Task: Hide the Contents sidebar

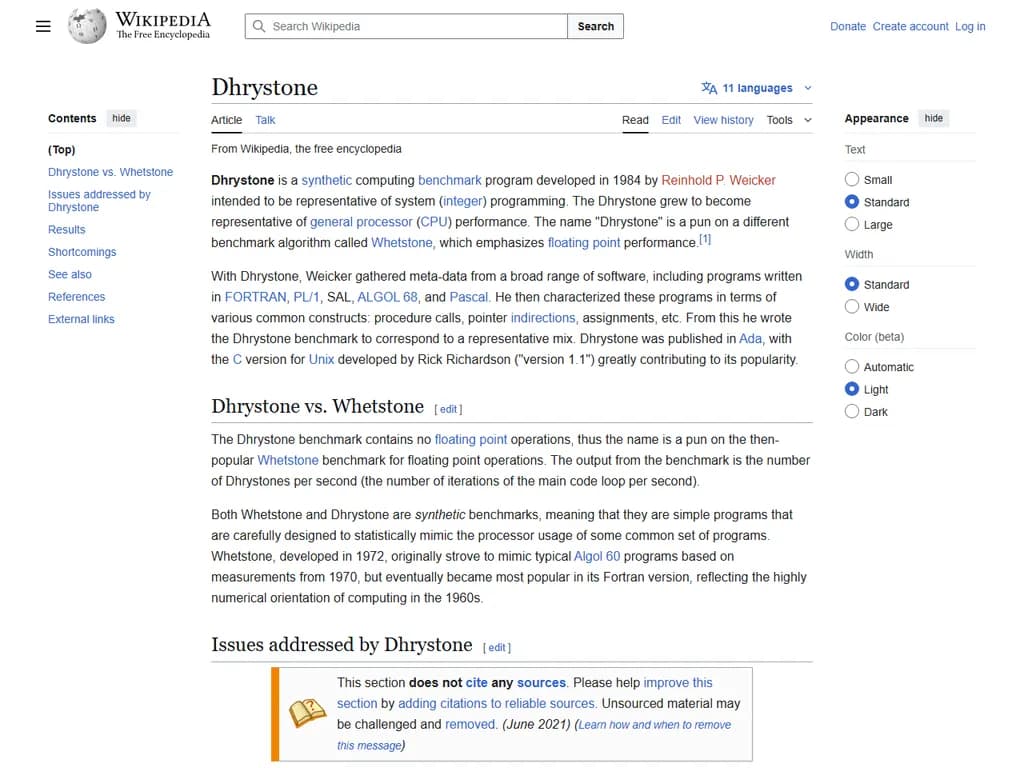Action: [121, 118]
